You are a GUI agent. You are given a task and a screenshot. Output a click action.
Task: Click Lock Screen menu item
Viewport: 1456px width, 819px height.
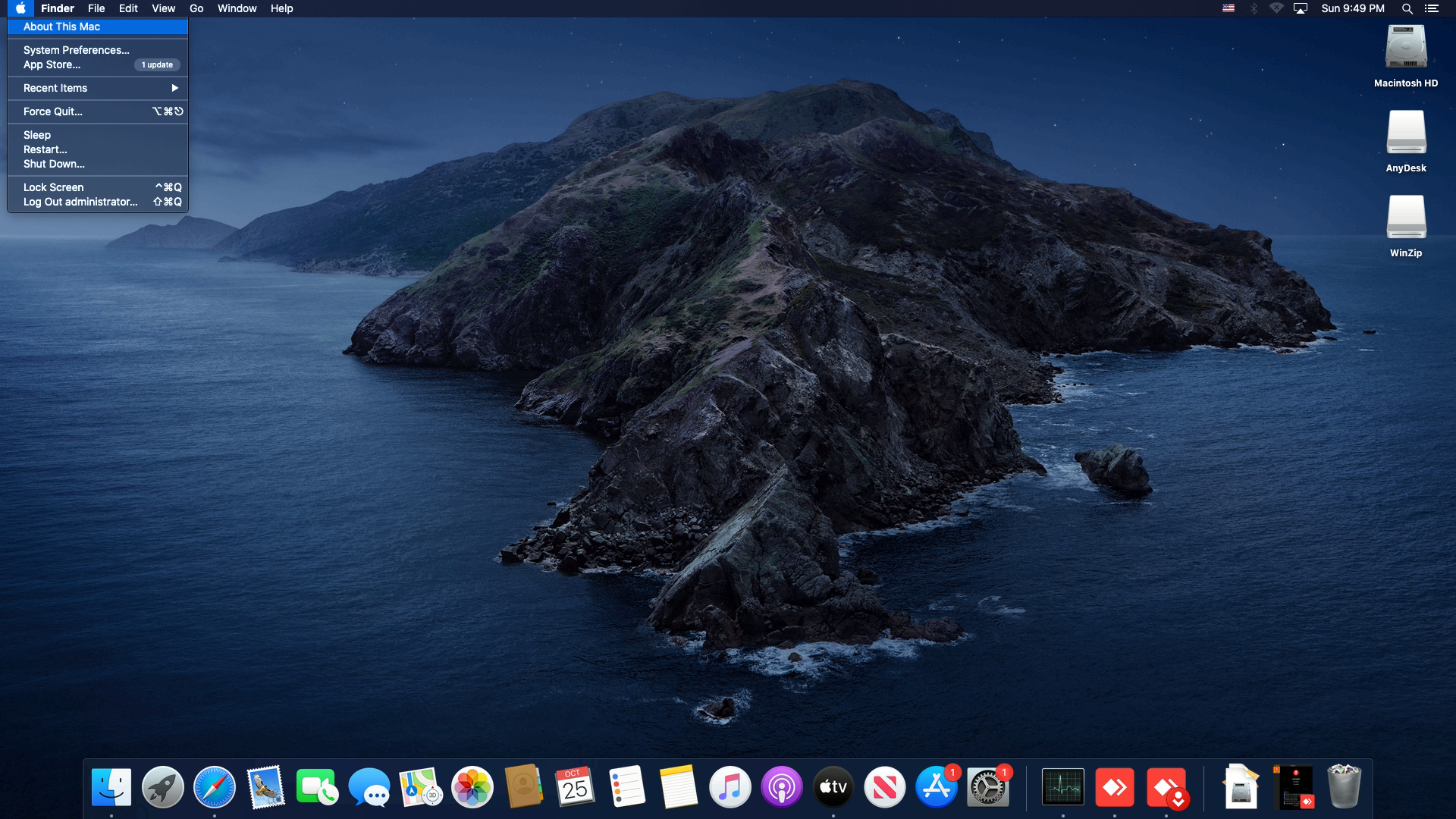53,187
